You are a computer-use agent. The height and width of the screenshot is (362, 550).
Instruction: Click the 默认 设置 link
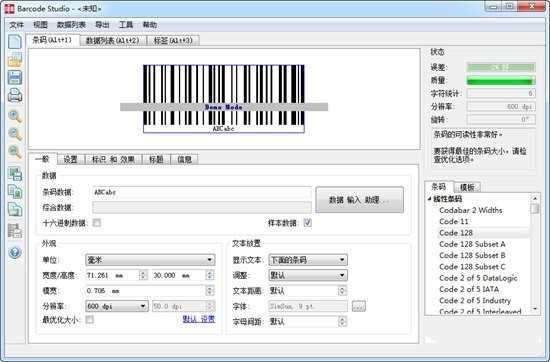click(x=199, y=319)
